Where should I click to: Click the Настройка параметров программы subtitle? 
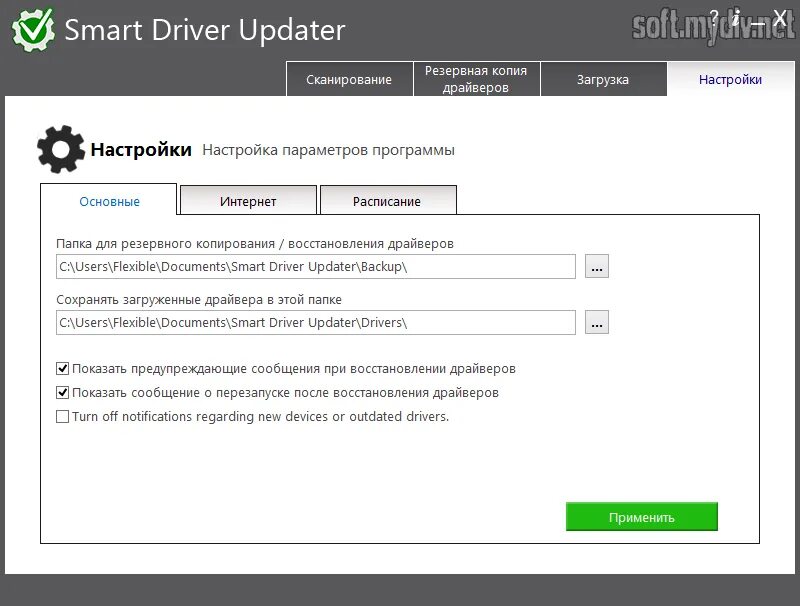click(328, 150)
